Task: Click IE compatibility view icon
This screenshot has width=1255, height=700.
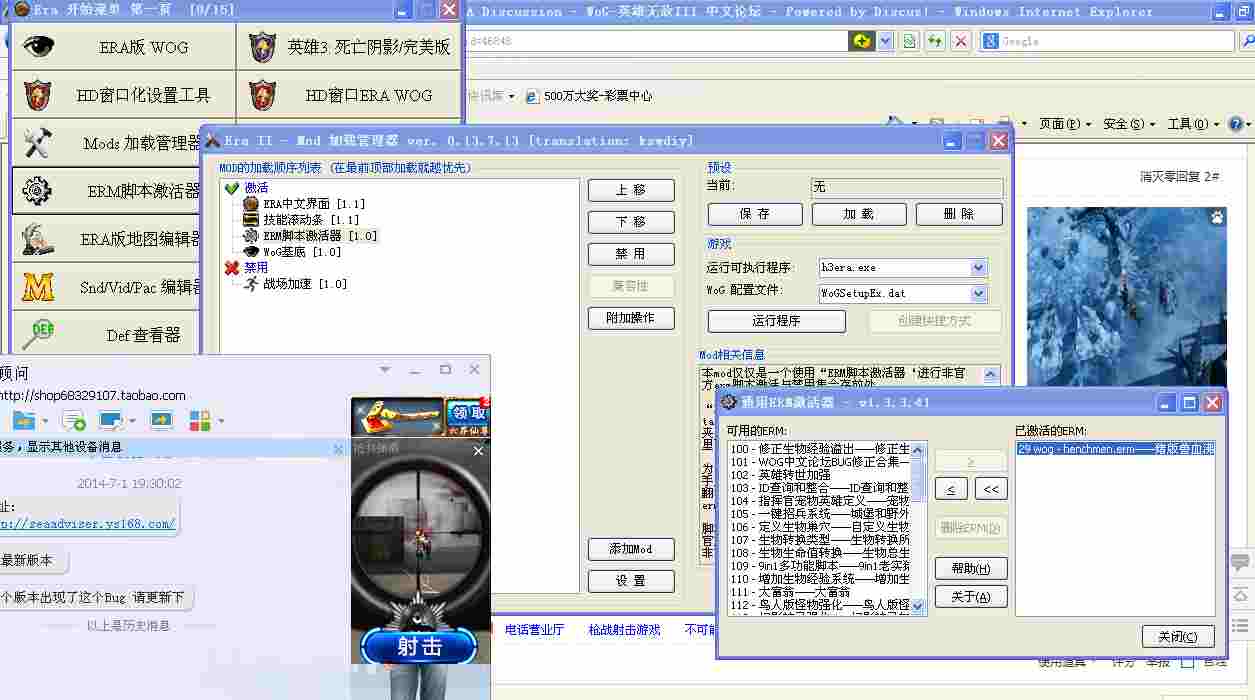Action: [910, 41]
